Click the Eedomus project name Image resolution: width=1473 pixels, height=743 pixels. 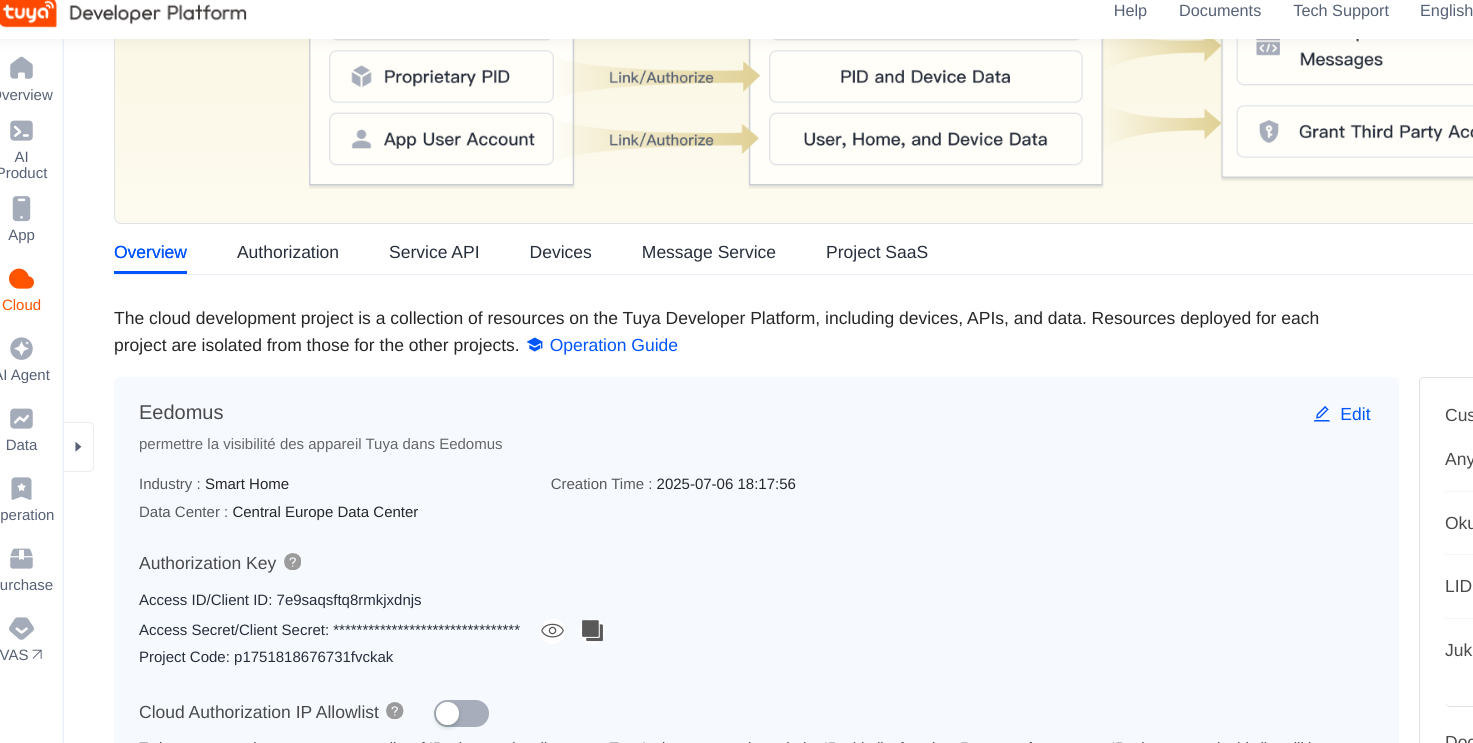[x=181, y=412]
